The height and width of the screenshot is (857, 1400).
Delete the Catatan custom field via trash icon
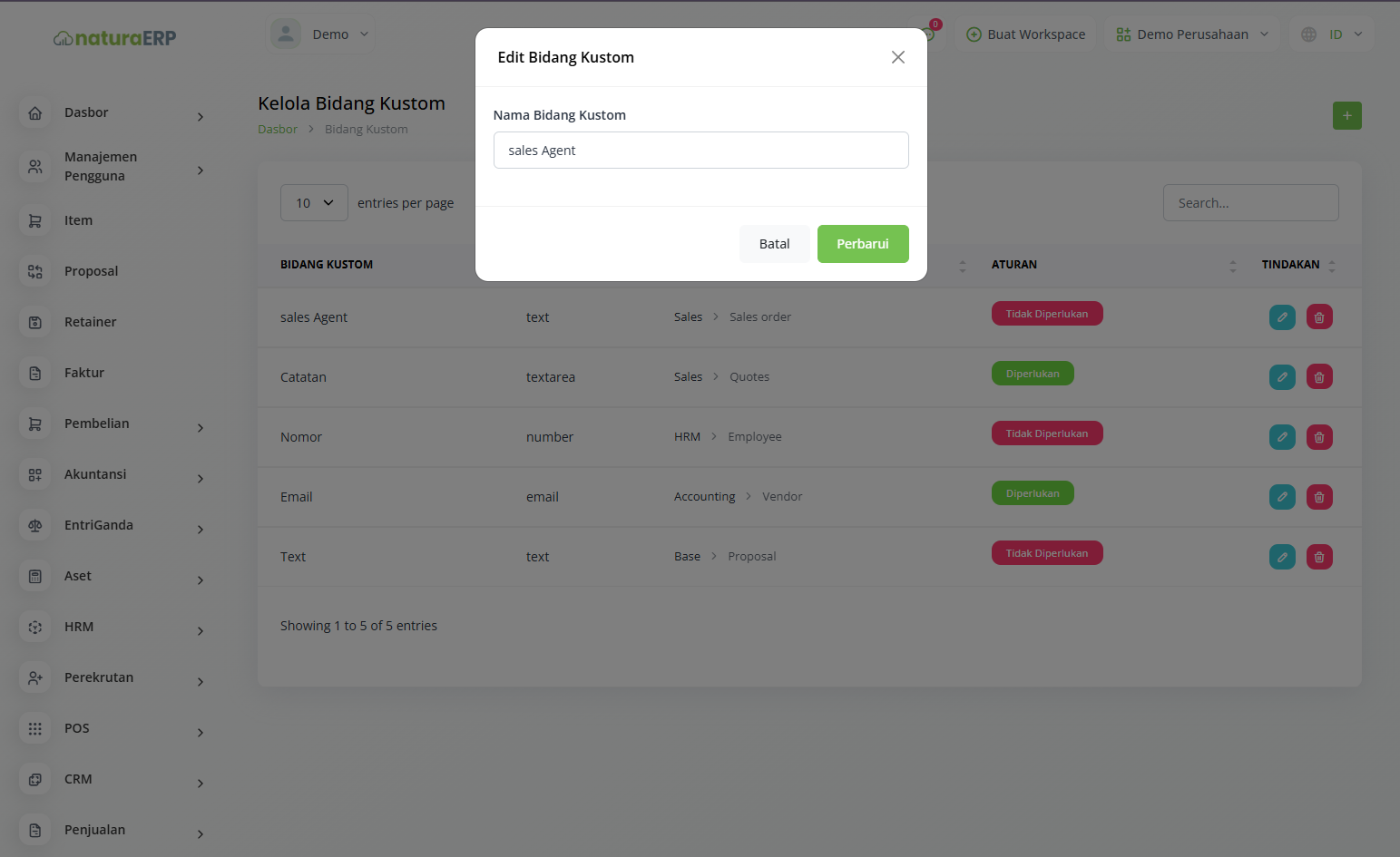pyautogui.click(x=1319, y=377)
